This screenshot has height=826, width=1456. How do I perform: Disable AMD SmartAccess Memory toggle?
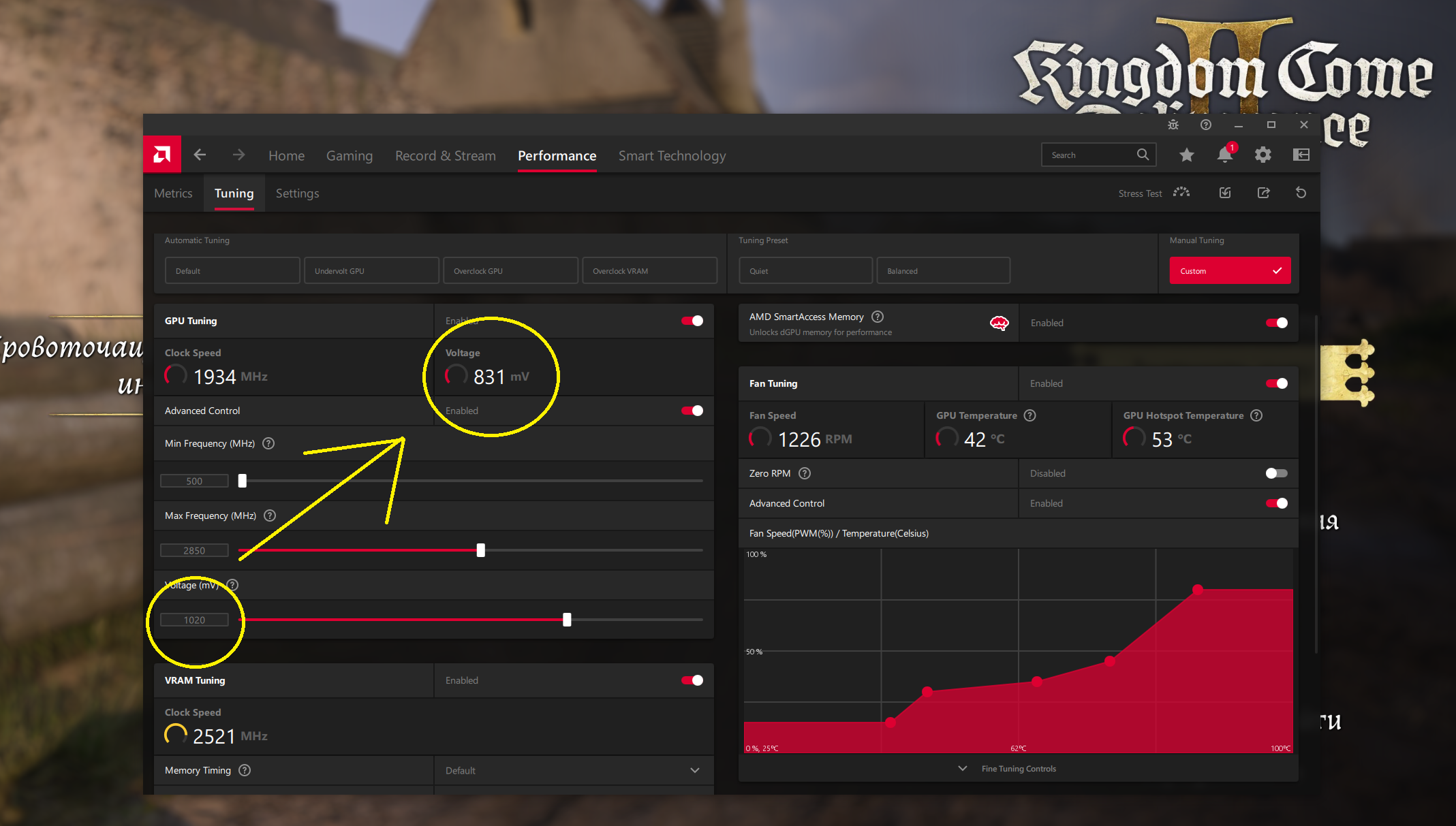click(x=1276, y=323)
